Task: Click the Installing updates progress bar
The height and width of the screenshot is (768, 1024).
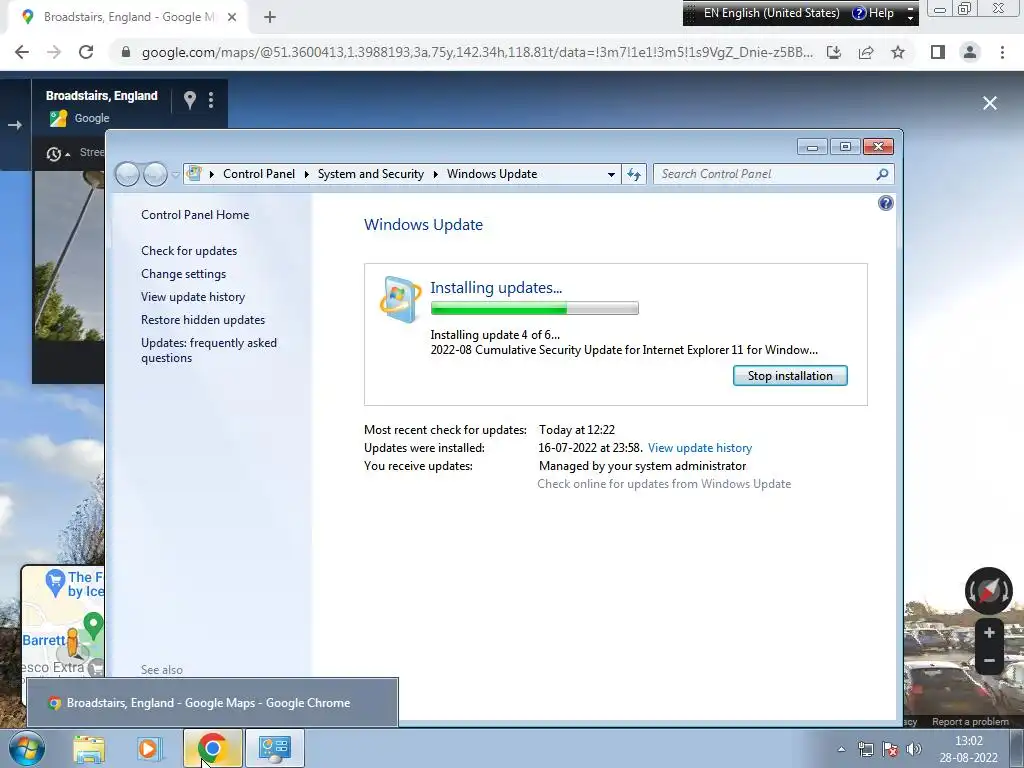Action: tap(534, 308)
